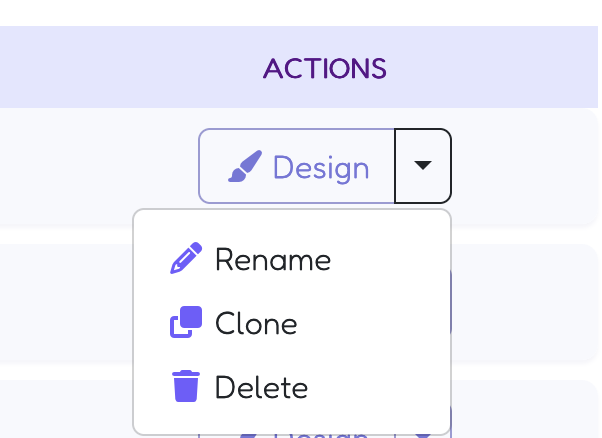Click the black-bordered split-button section next to Design
602x438 pixels.
pos(423,166)
